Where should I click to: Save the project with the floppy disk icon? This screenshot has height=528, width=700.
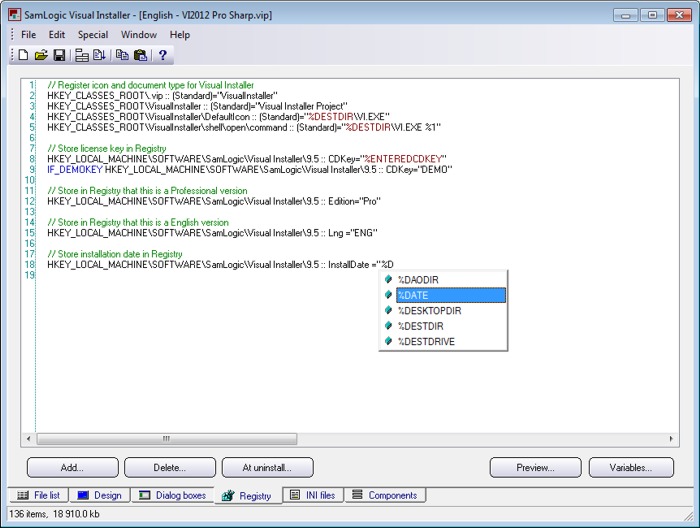[59, 55]
